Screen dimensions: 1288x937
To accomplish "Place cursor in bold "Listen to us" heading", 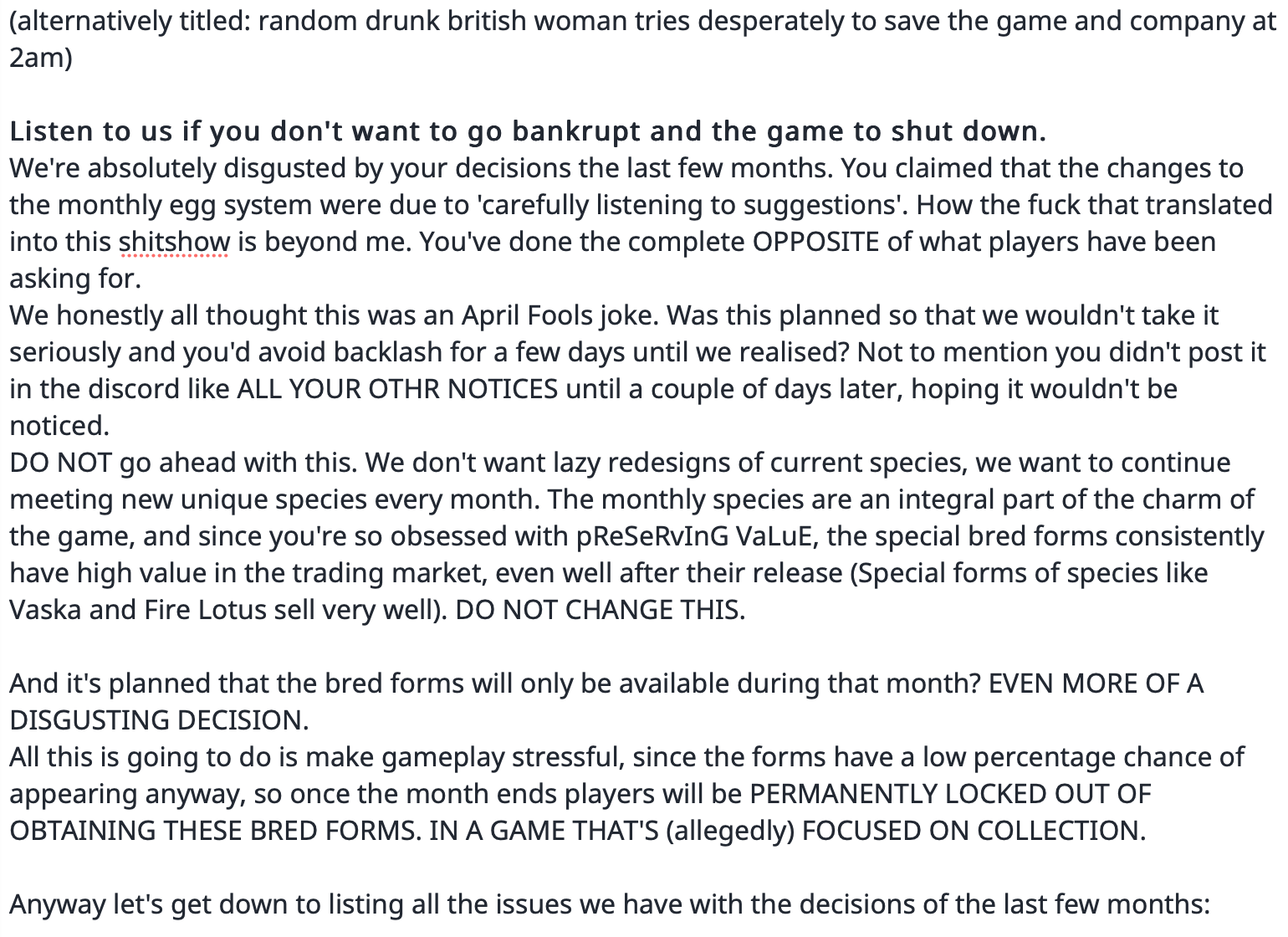I will 83,131.
